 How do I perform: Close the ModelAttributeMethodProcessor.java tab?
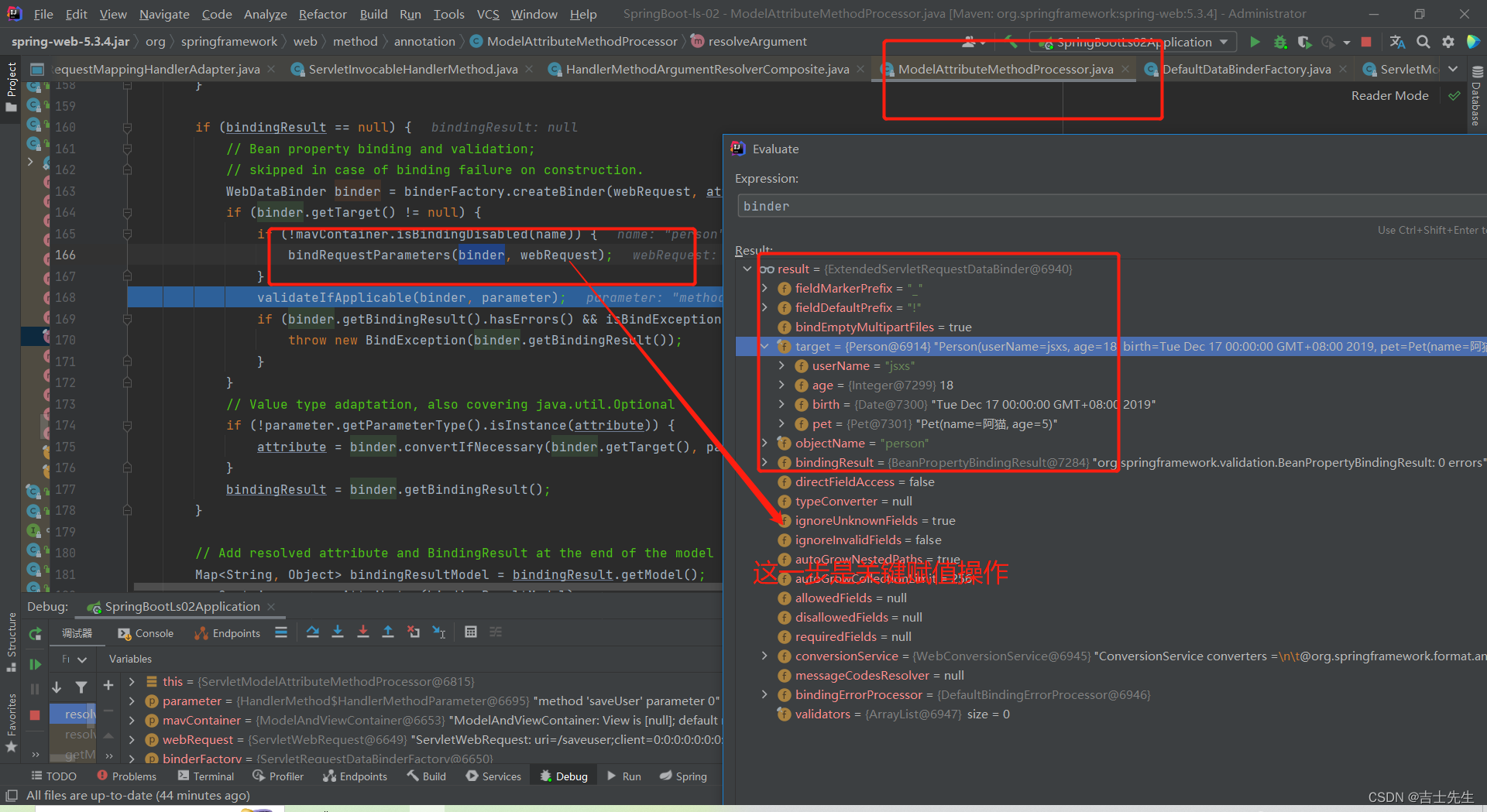(1125, 69)
